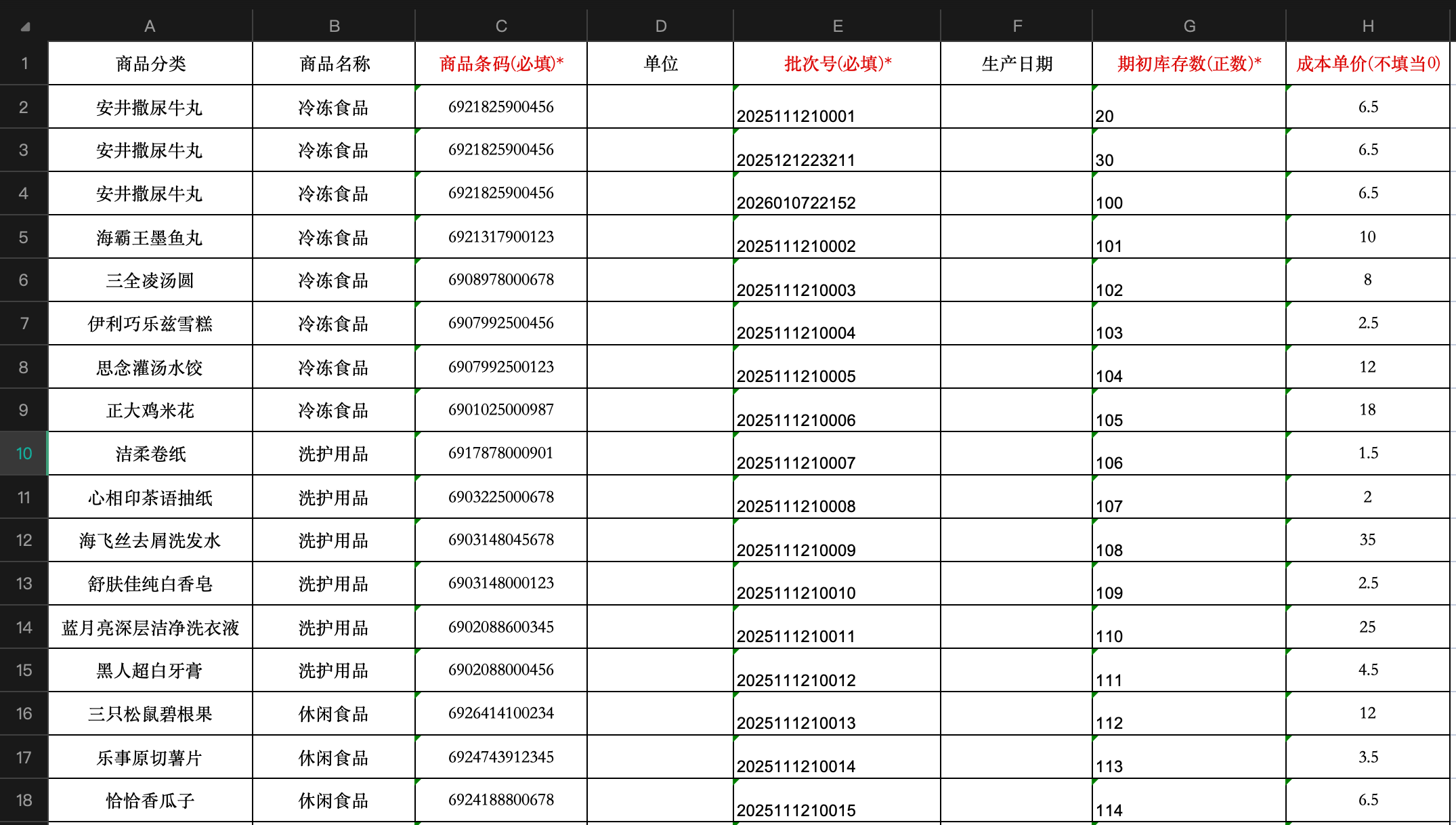Screen dimensions: 1456x825
Task: Click the 商品分类 header cell
Action: [150, 64]
